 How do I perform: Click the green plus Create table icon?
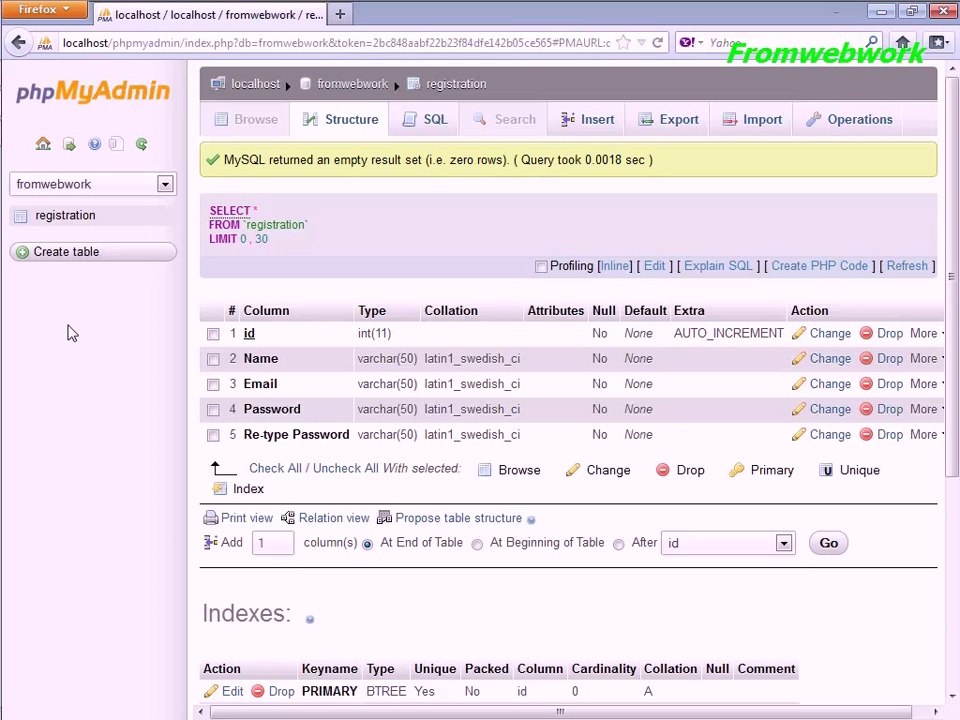pos(23,252)
